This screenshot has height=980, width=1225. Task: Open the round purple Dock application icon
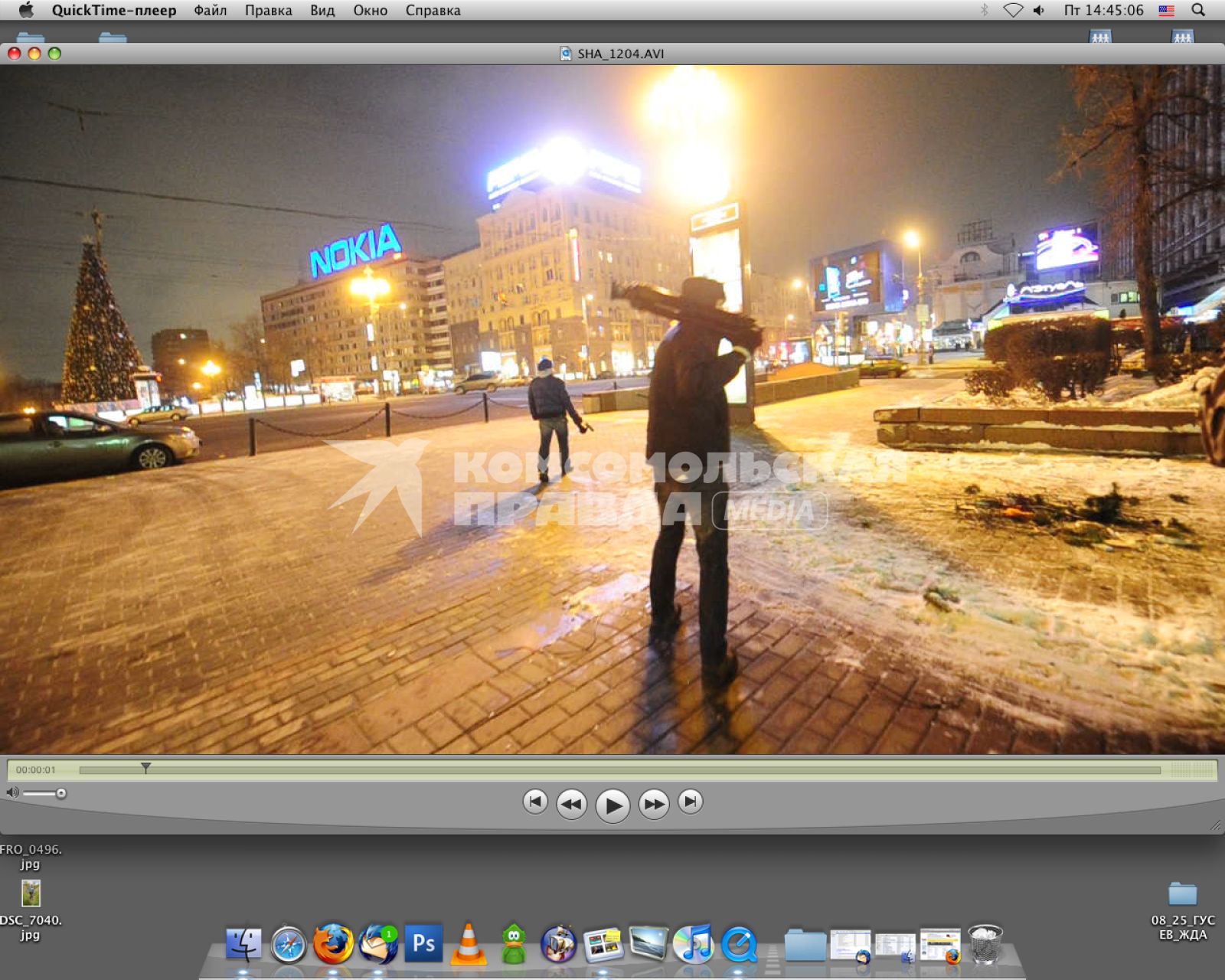[x=558, y=944]
